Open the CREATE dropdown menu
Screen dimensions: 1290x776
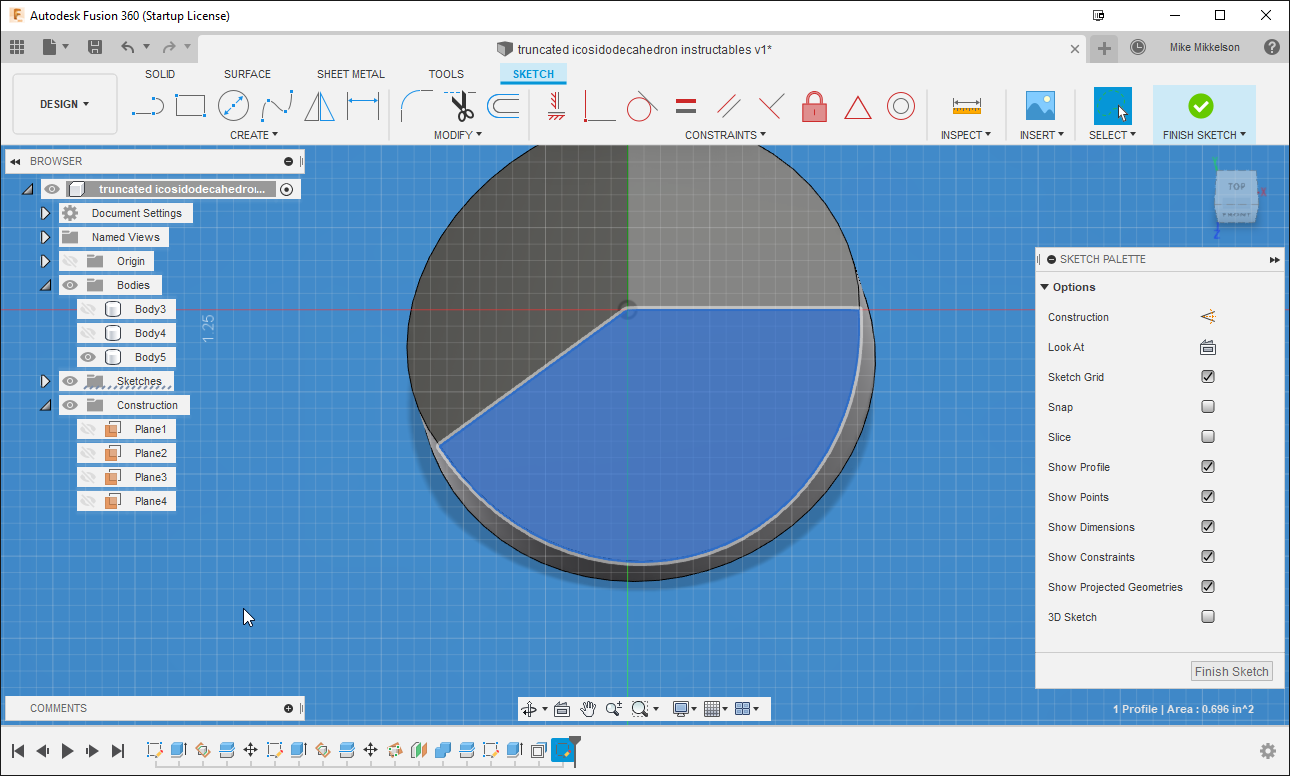[x=254, y=134]
